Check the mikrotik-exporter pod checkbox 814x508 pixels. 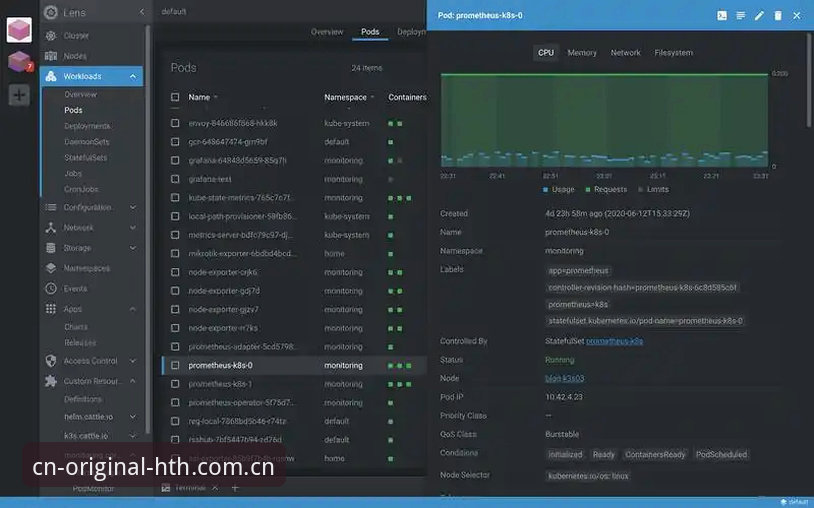[175, 254]
